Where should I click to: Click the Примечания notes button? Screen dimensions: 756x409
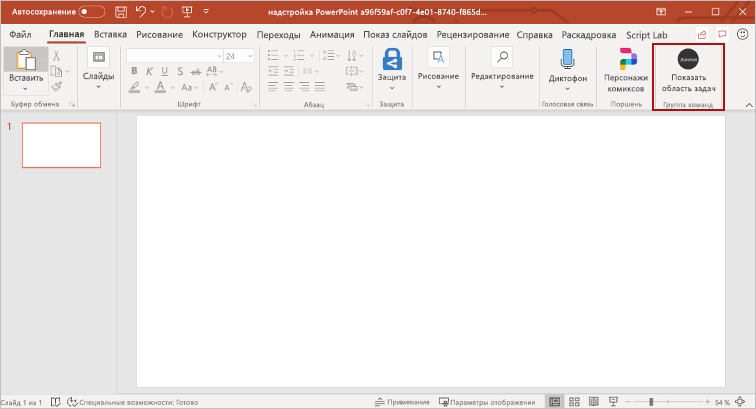coord(402,402)
